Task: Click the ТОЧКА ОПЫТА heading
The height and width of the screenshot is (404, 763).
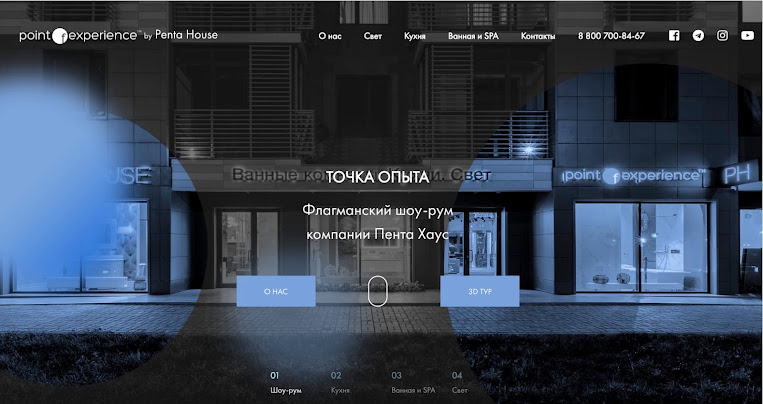Action: coord(377,177)
